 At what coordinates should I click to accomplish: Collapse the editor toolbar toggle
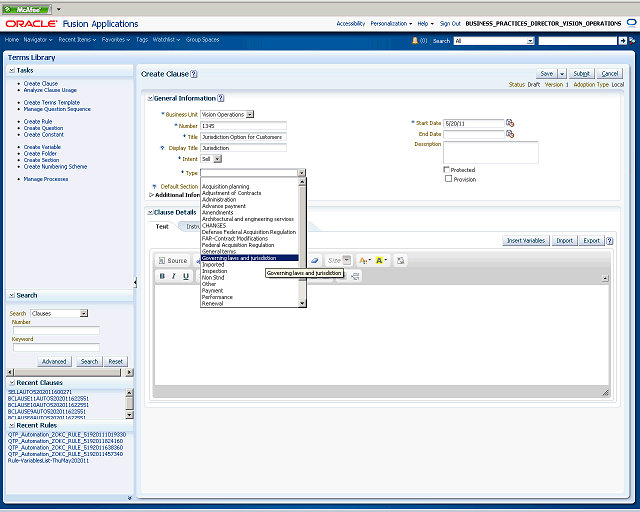[605, 278]
